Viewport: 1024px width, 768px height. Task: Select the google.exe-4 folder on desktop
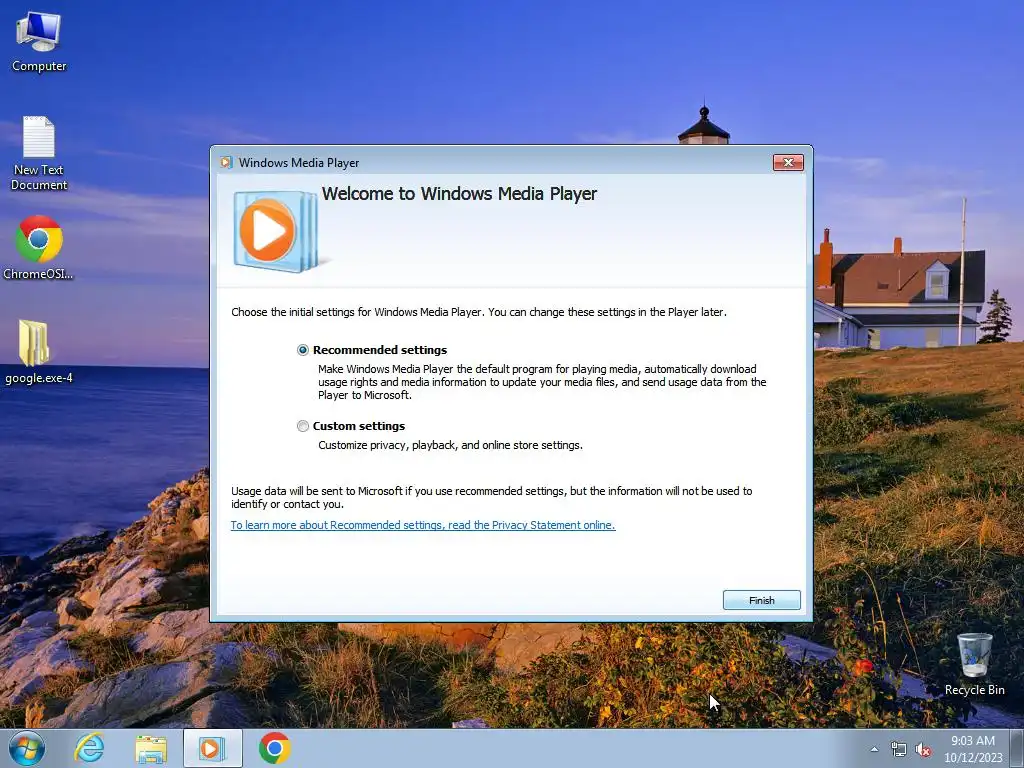click(39, 352)
